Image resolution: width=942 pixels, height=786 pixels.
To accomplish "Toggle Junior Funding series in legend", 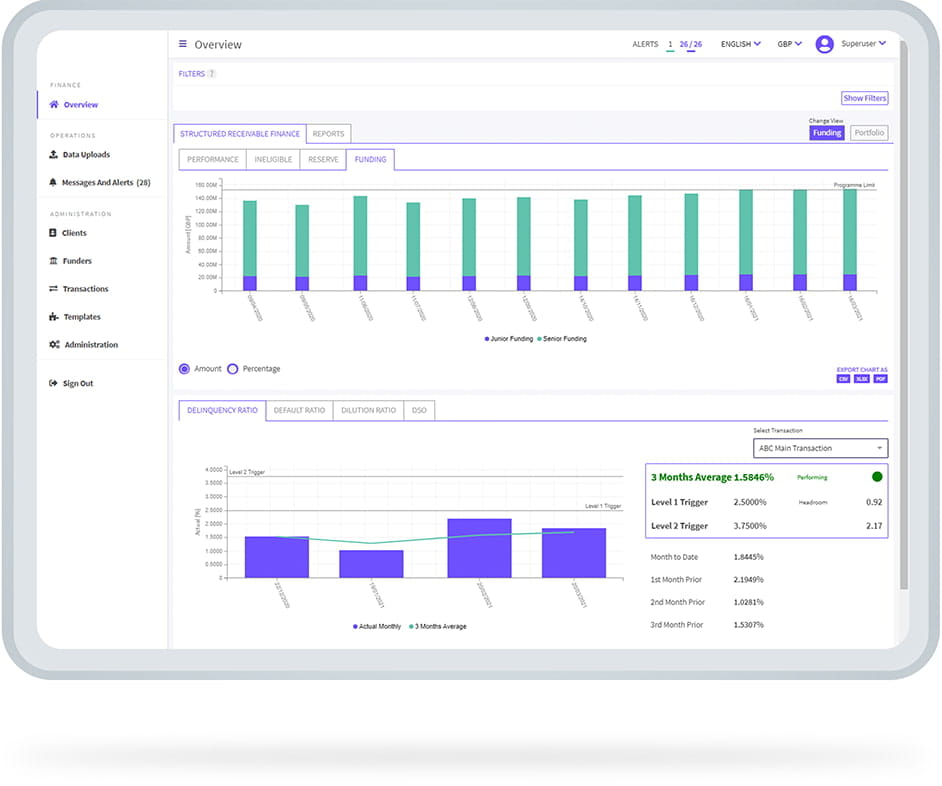I will click(509, 339).
